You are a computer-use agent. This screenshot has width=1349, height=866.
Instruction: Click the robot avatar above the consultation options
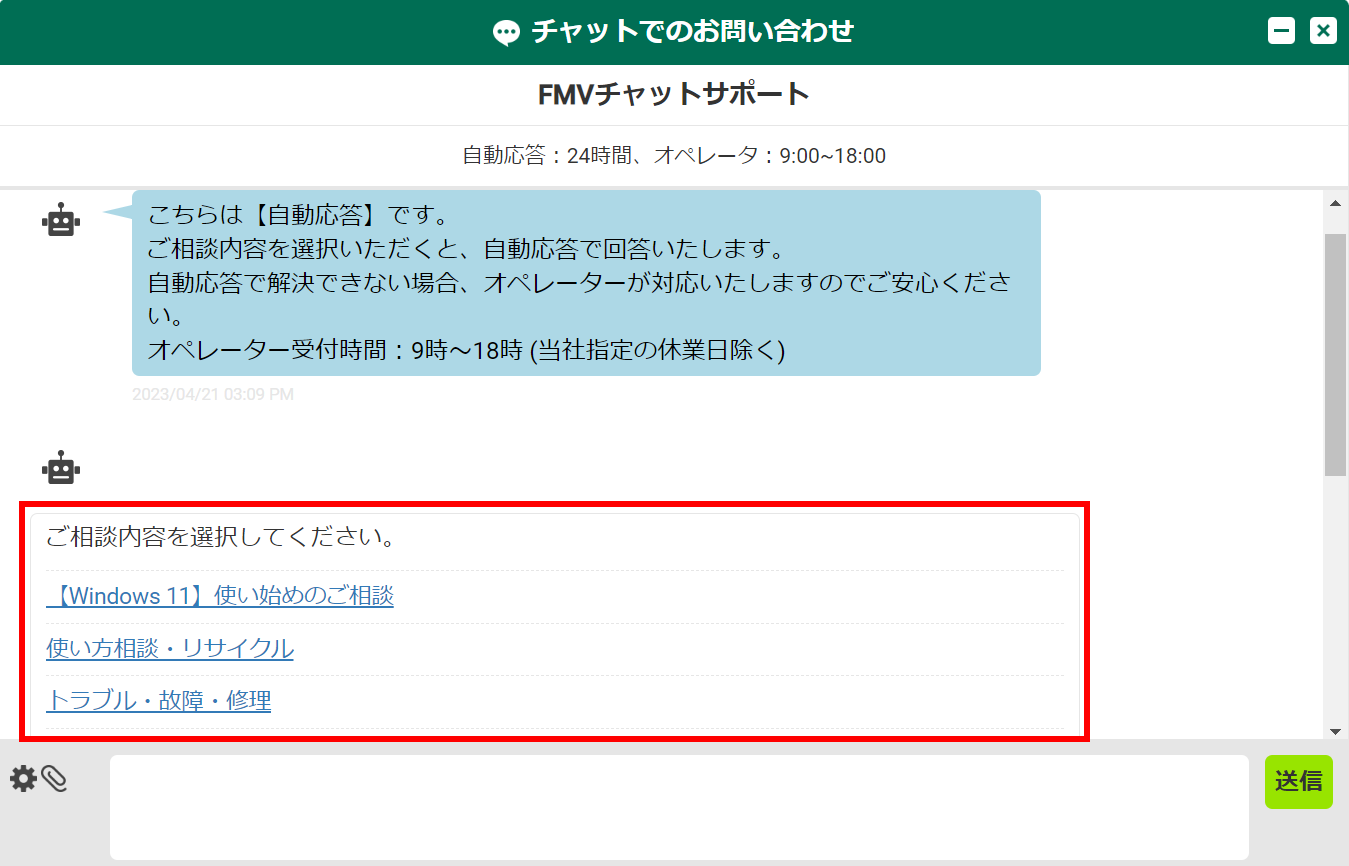tap(61, 467)
